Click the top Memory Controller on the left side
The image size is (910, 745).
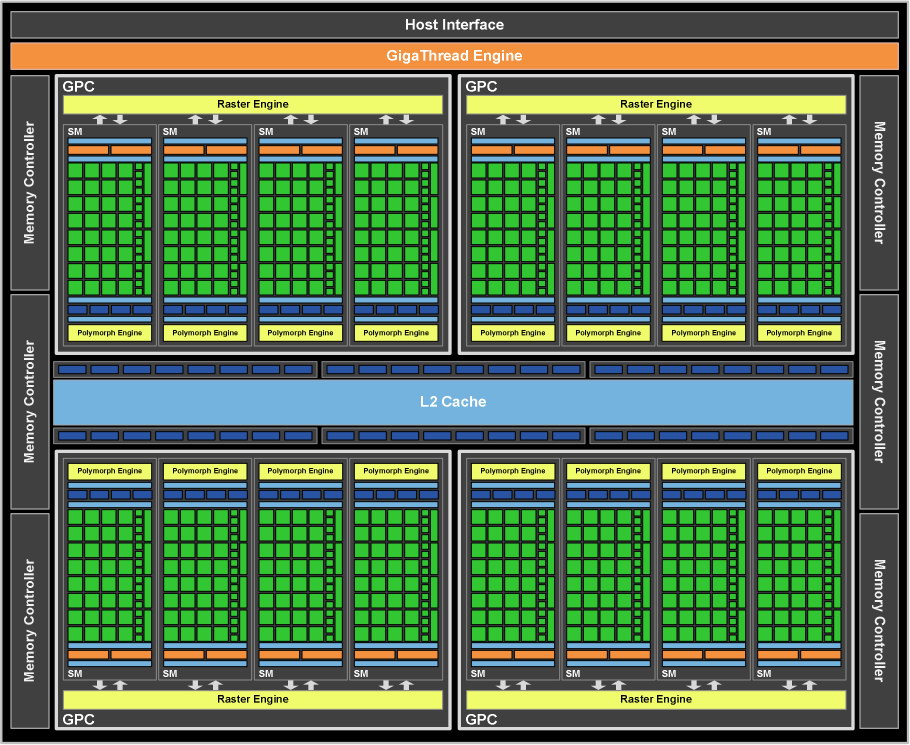click(30, 182)
